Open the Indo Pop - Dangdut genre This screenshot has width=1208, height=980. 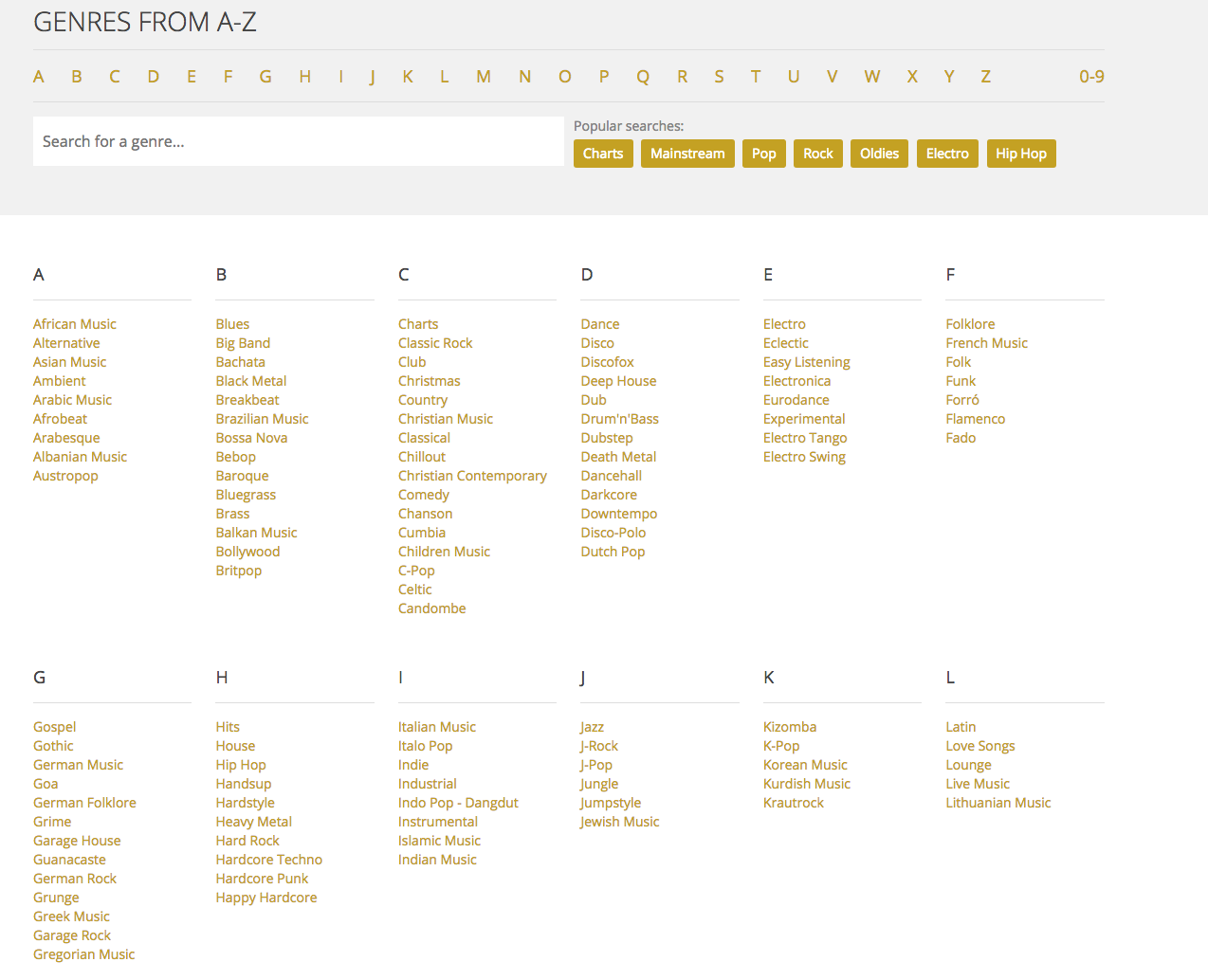coord(458,803)
